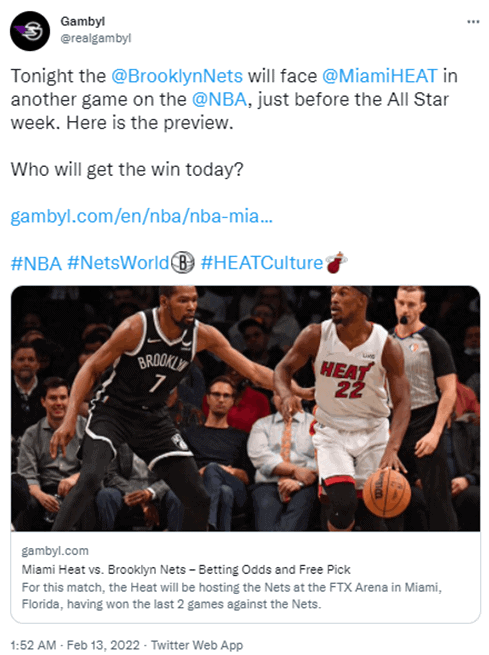Click the Brooklyn Nets emoji after #NetsWorld
Image resolution: width=489 pixels, height=655 pixels.
(x=183, y=262)
